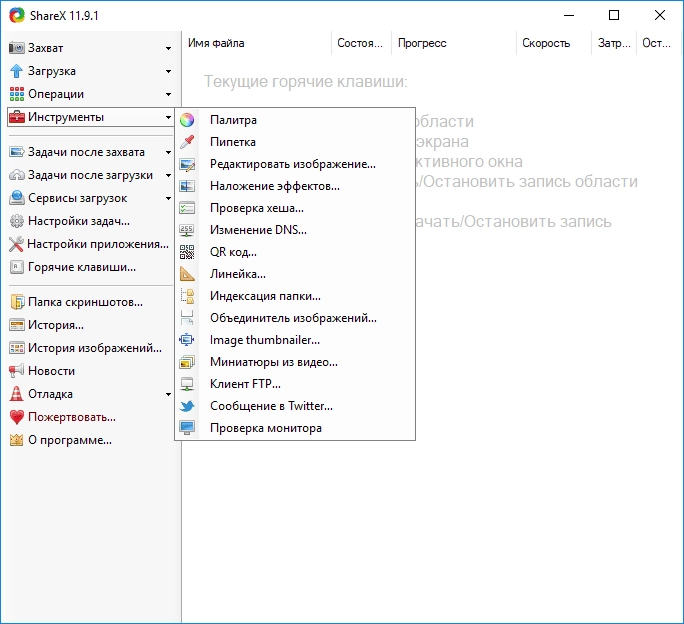
Task: Click the Изменение DNS icon
Action: (187, 230)
